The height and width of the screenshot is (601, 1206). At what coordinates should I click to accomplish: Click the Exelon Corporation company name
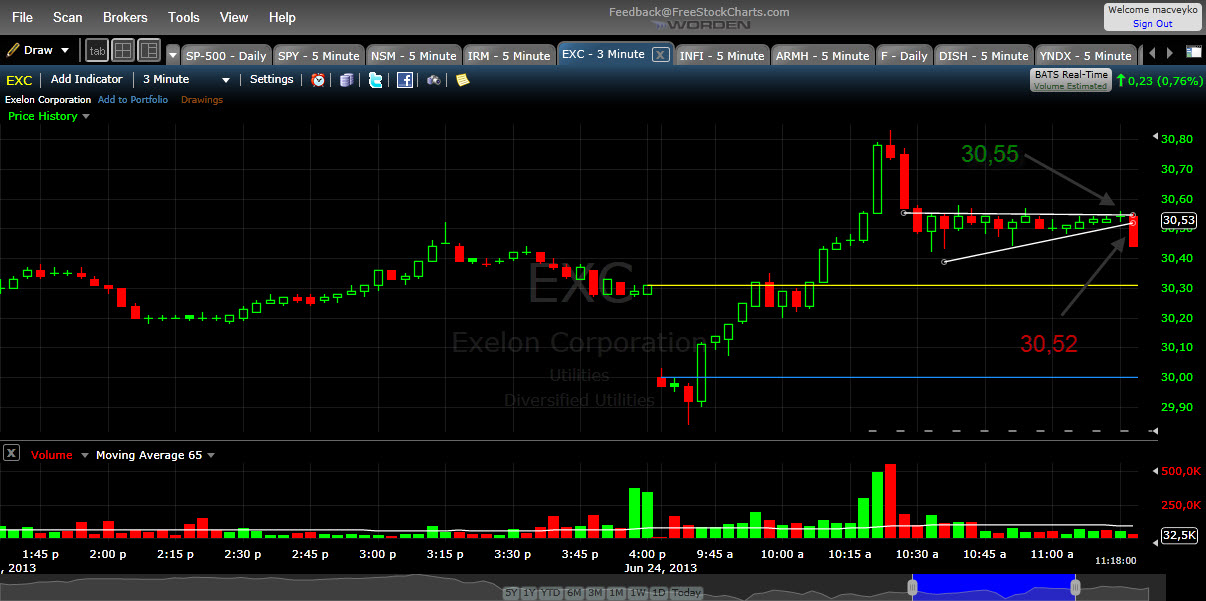click(x=48, y=100)
